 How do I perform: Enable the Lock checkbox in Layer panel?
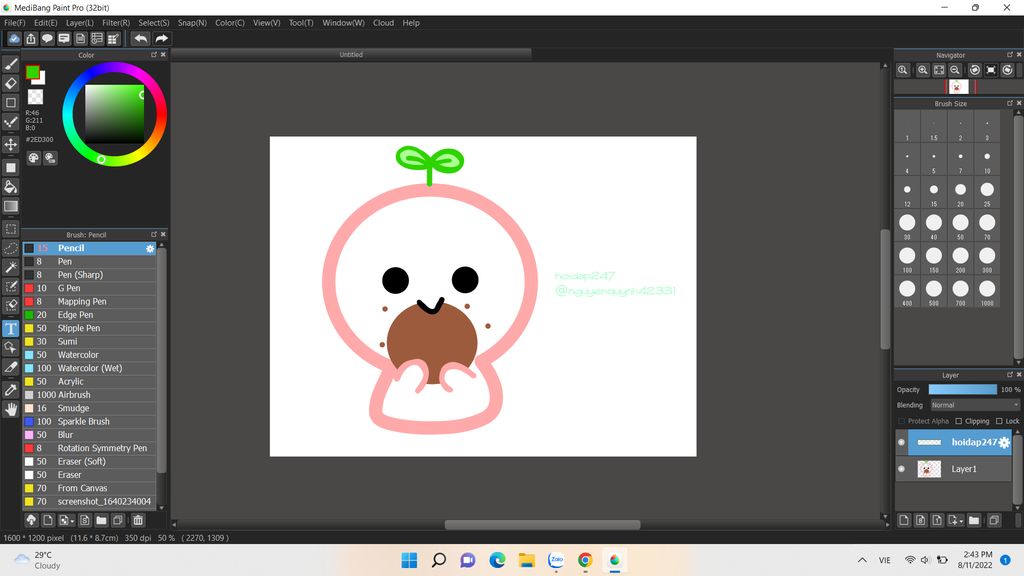coord(999,421)
